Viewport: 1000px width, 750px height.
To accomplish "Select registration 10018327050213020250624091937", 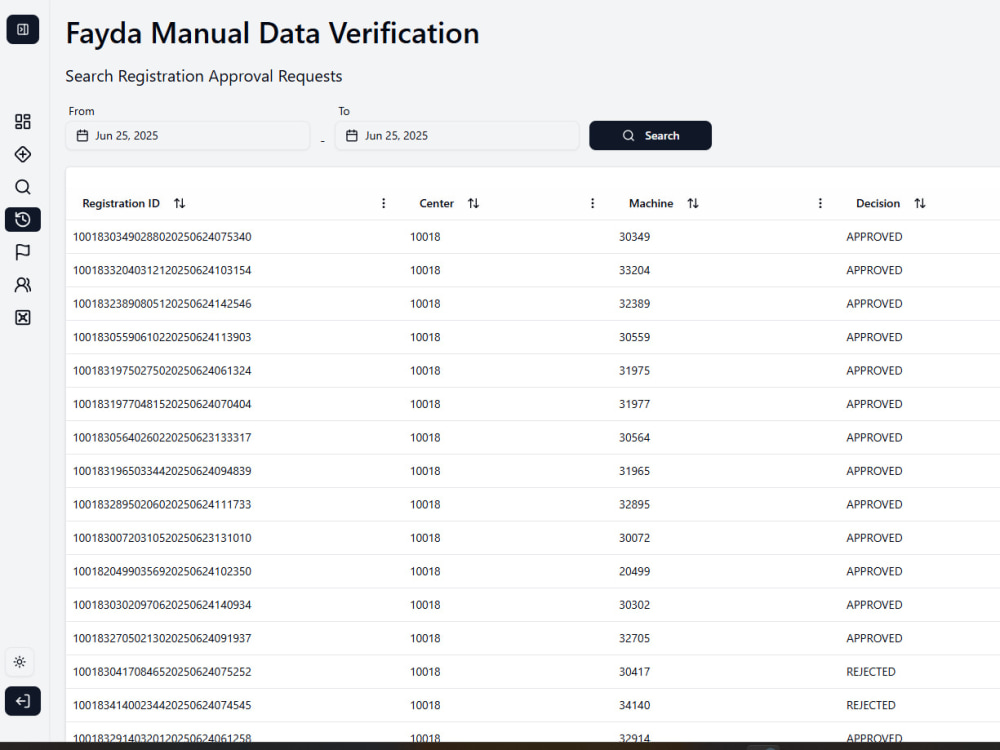I will tap(162, 638).
